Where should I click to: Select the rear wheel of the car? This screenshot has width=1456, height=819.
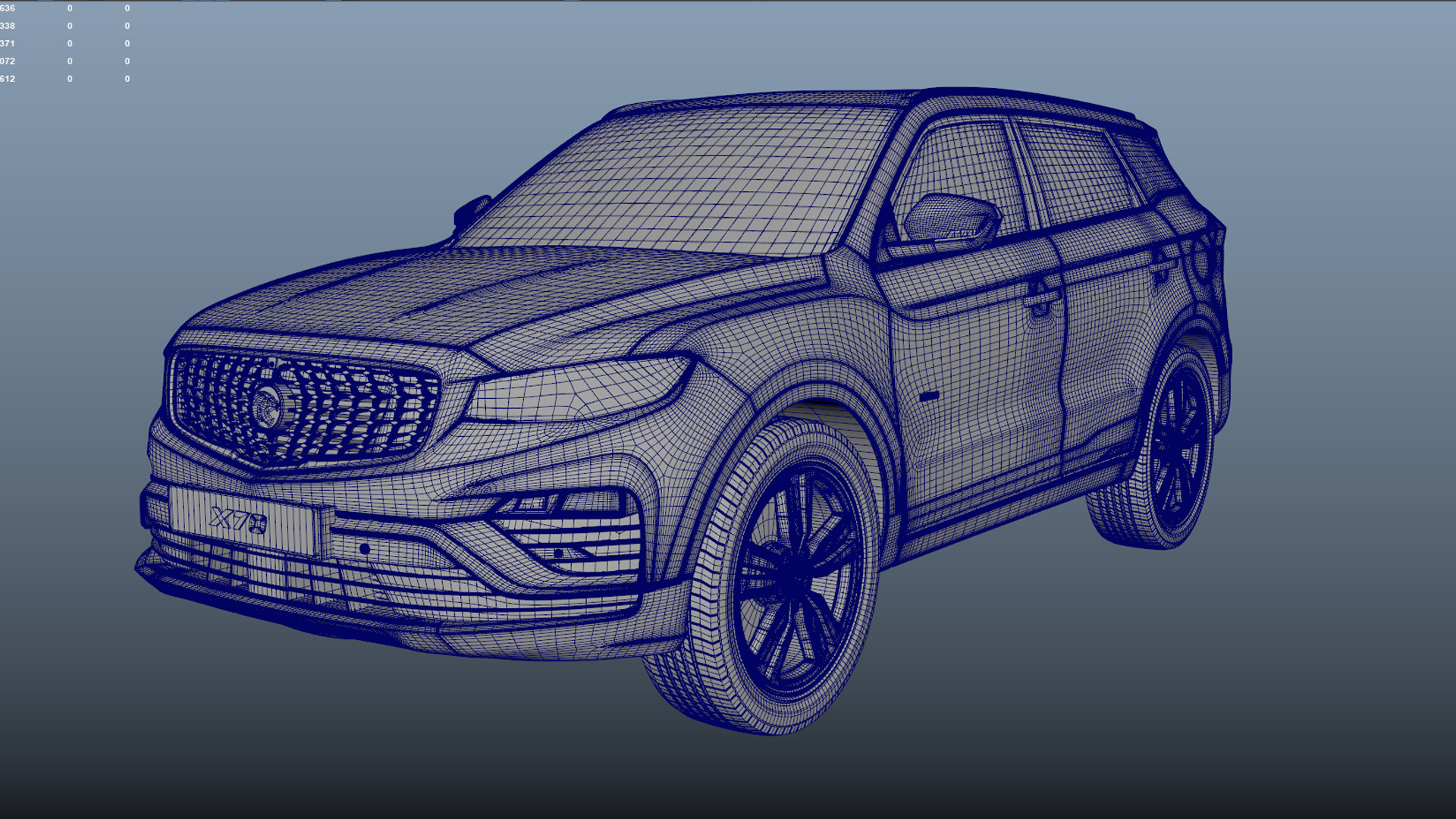(x=1159, y=447)
